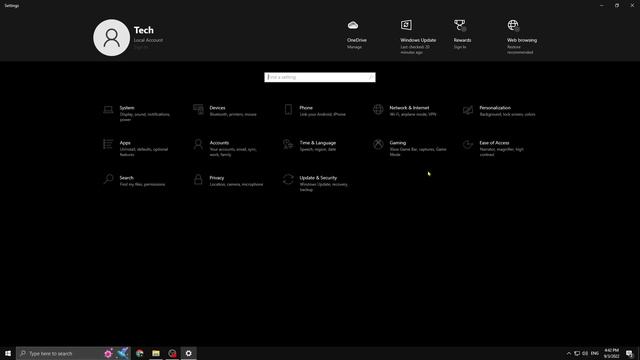This screenshot has width=640, height=360.
Task: Click the OneDrive Manage label
Action: (354, 47)
